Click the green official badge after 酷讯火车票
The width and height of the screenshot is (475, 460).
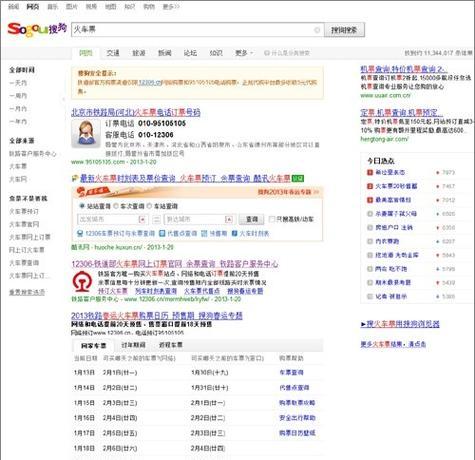[x=298, y=179]
